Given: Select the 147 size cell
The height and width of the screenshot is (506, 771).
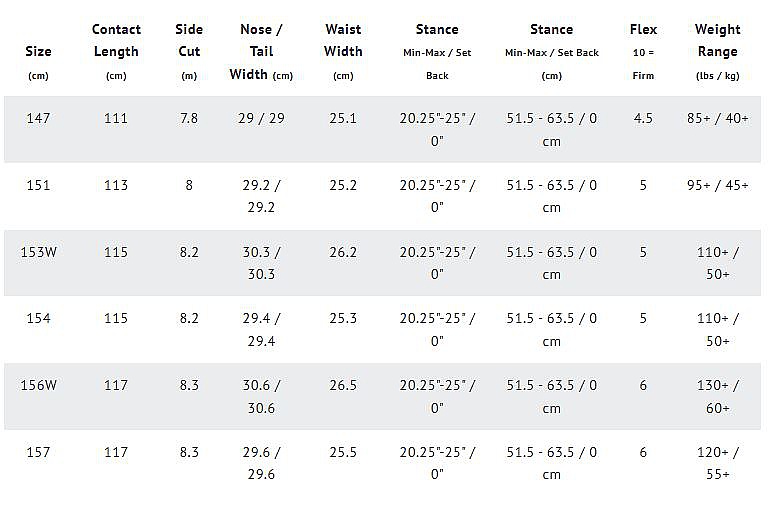Looking at the screenshot, I should [x=38, y=118].
